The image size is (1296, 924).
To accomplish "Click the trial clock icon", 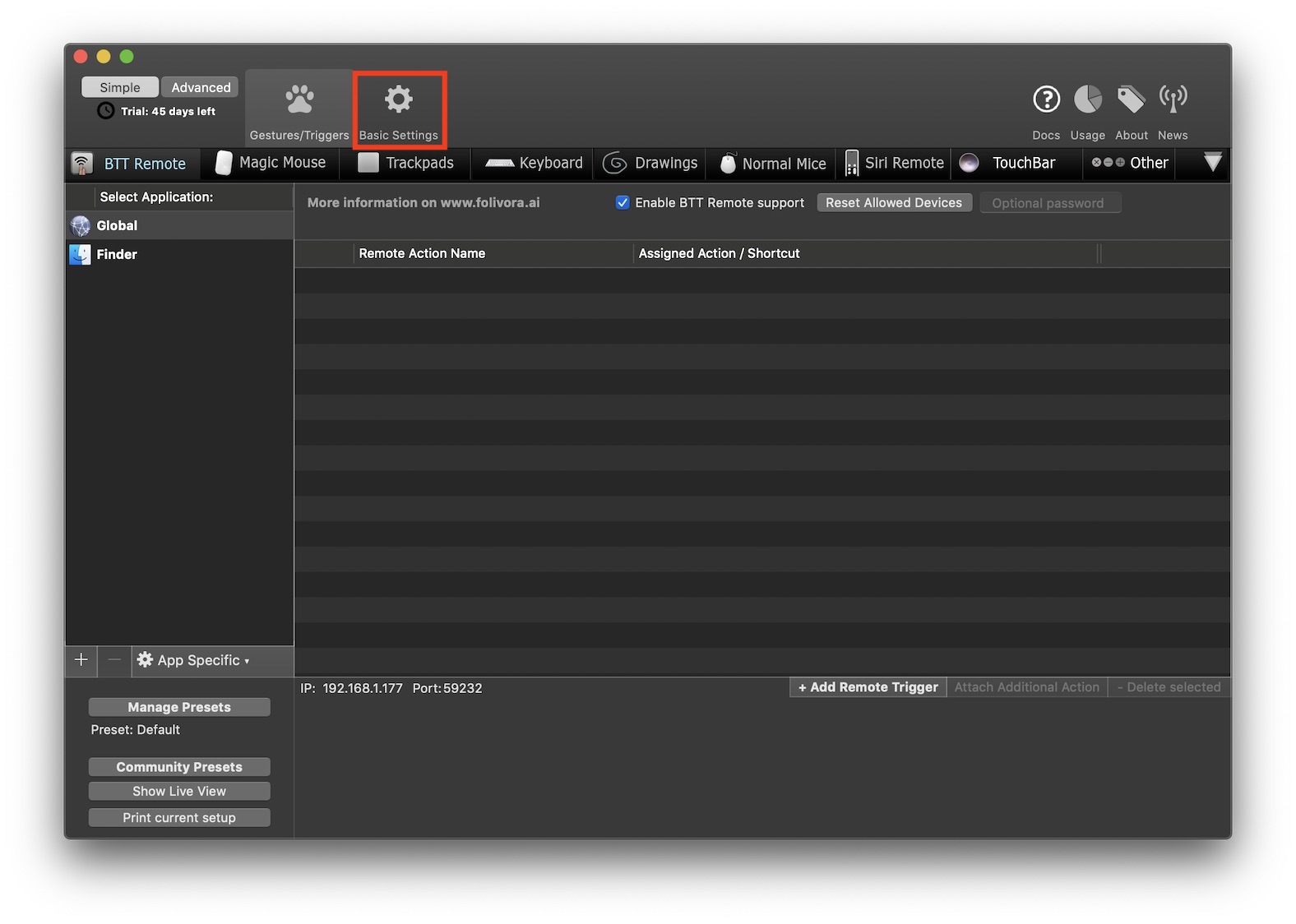I will pyautogui.click(x=106, y=111).
